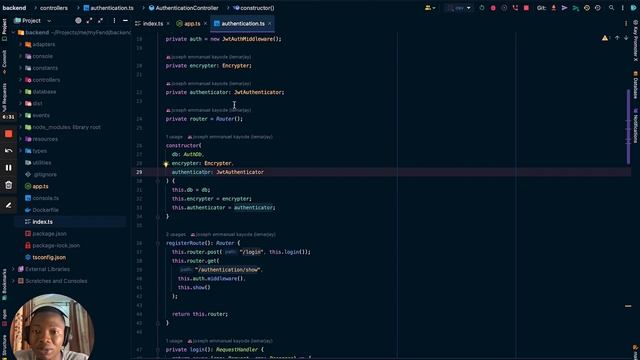The width and height of the screenshot is (640, 360).
Task: Click the intention light bulb on the encrypter line
Action: coord(166,164)
